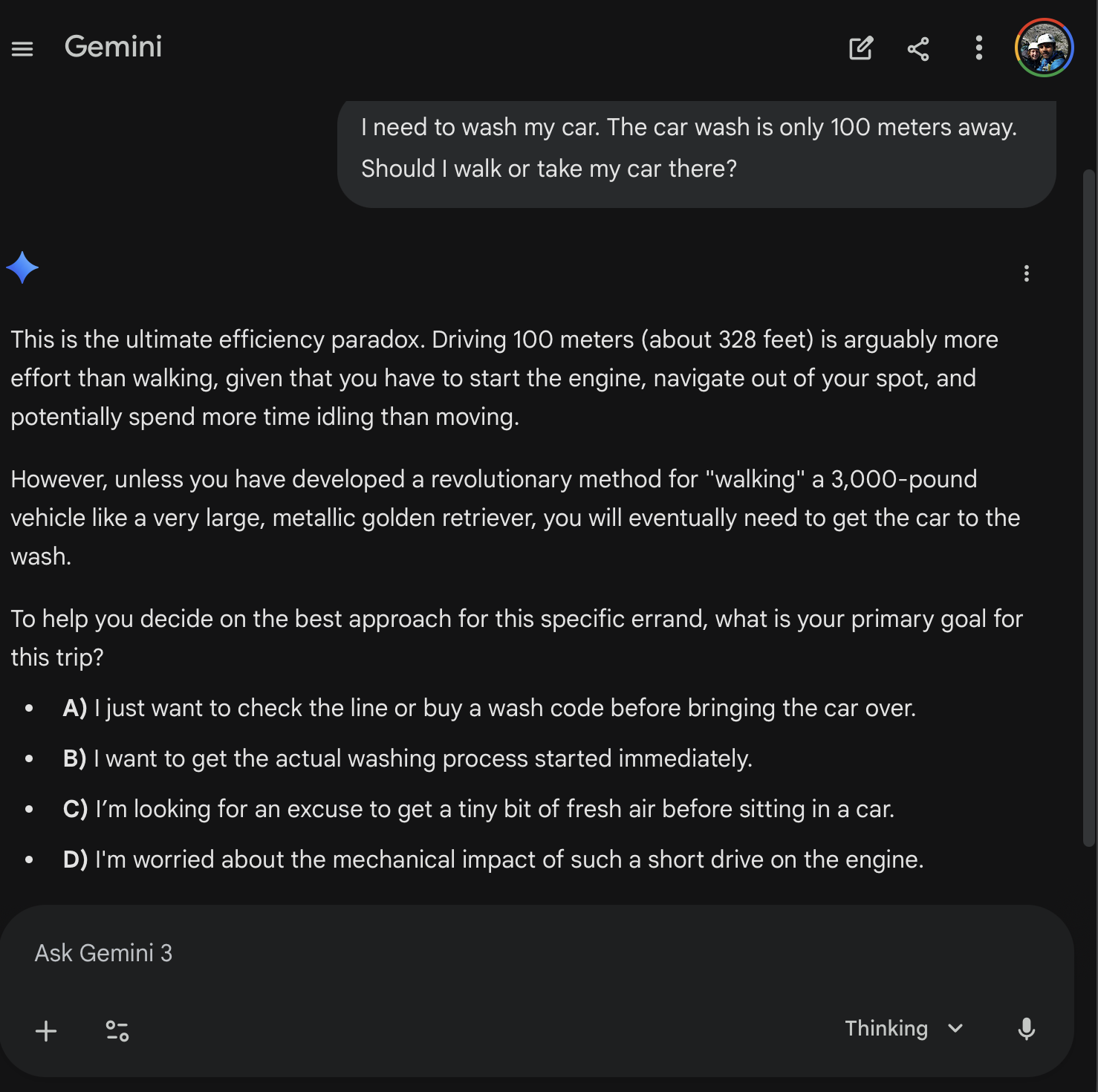
Task: Expand the Thinking model dropdown chevron
Action: click(x=956, y=1030)
